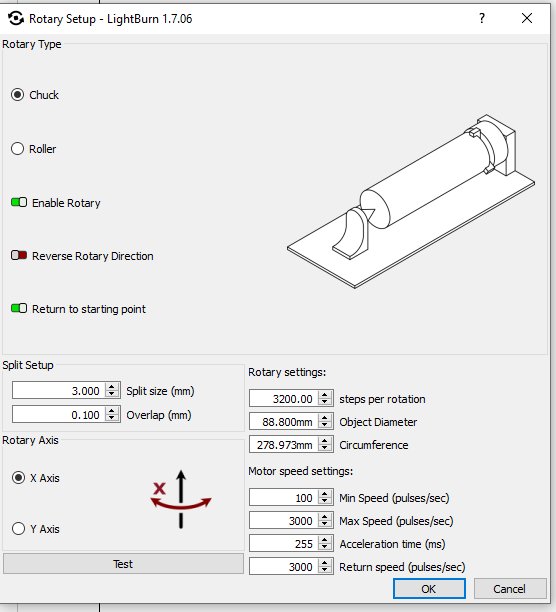Select the Chuck rotary type
The image size is (556, 612).
coord(18,95)
